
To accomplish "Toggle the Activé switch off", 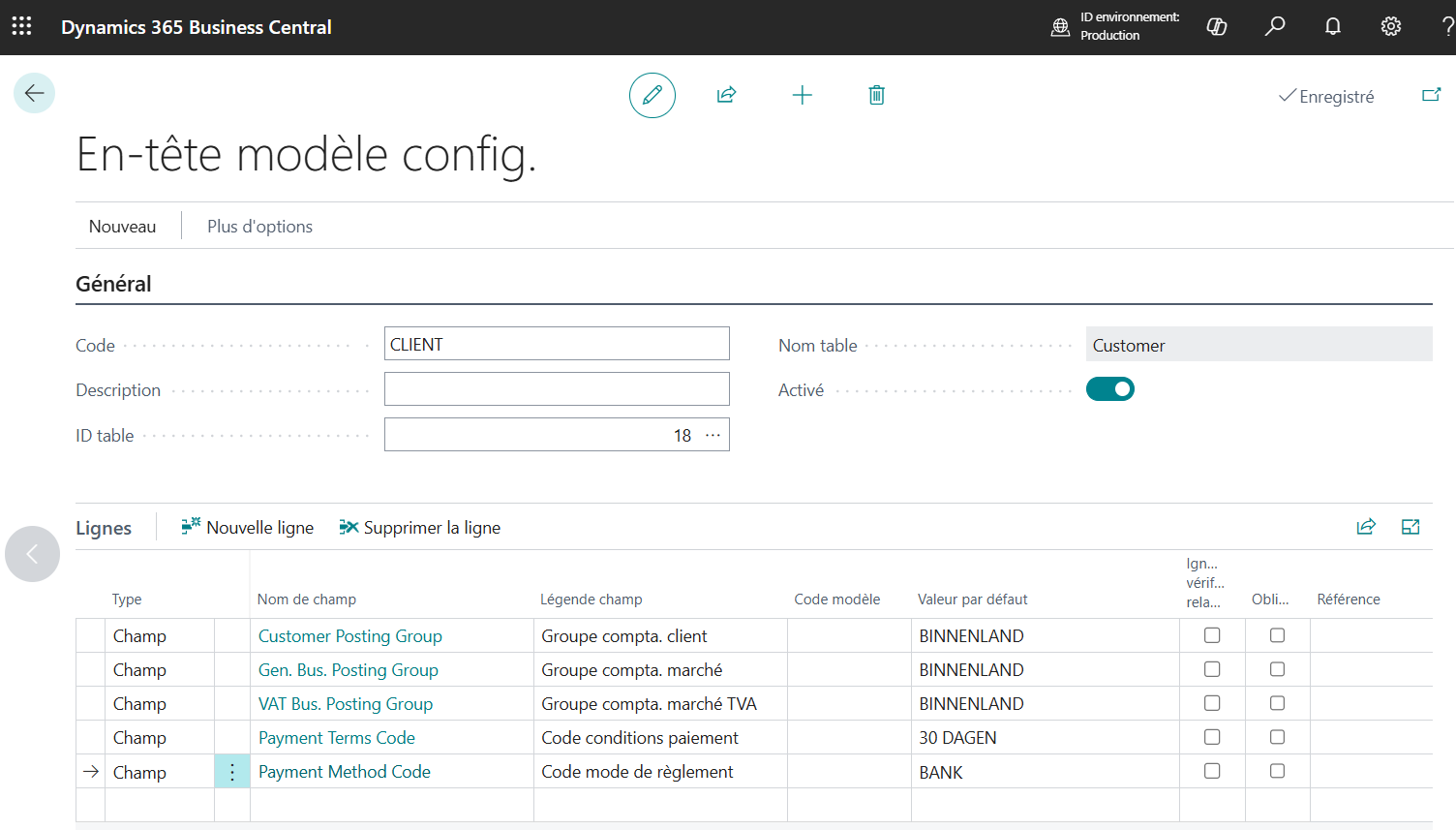I will [1110, 389].
